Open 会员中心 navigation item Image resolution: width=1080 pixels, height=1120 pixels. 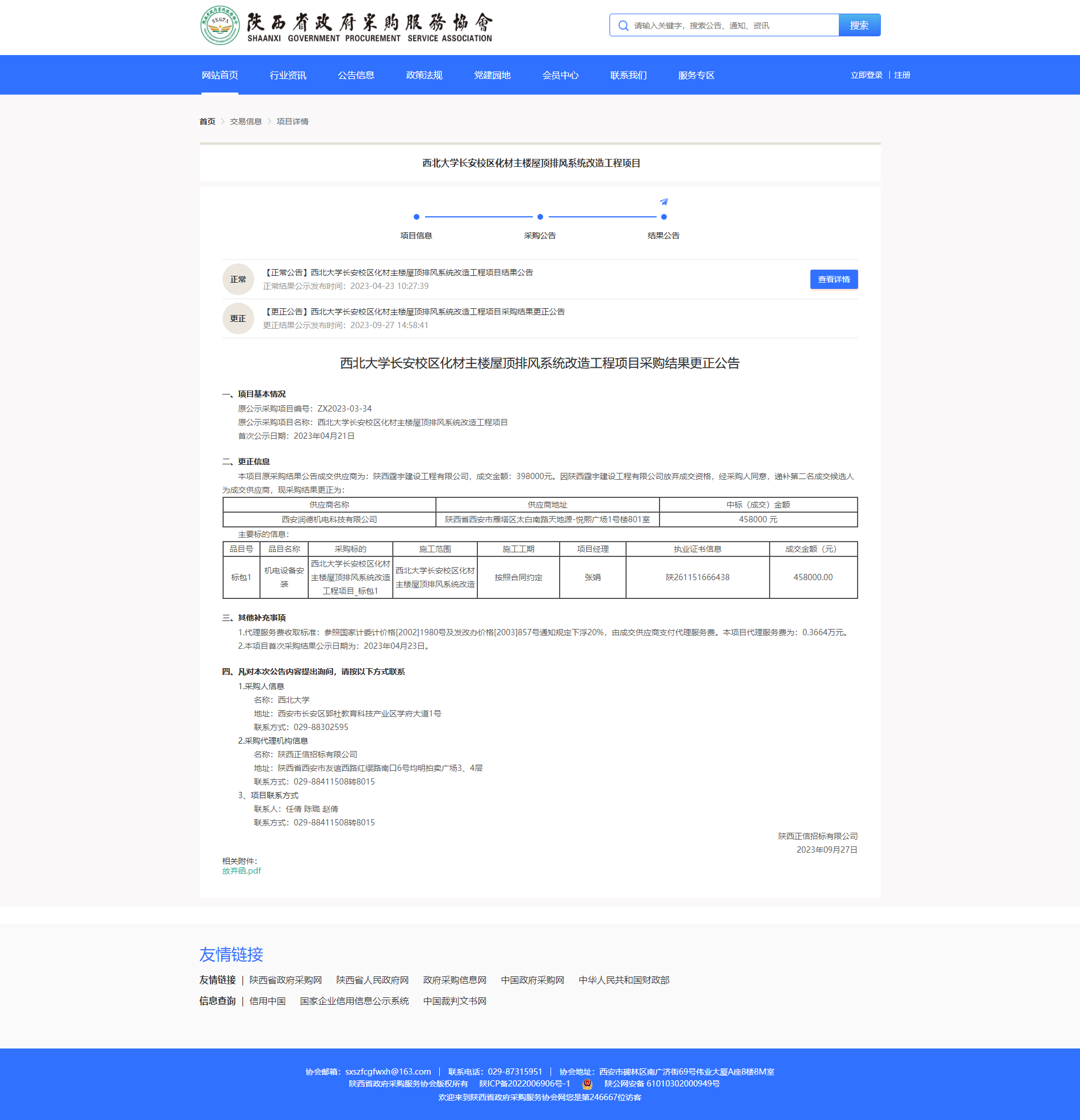560,75
